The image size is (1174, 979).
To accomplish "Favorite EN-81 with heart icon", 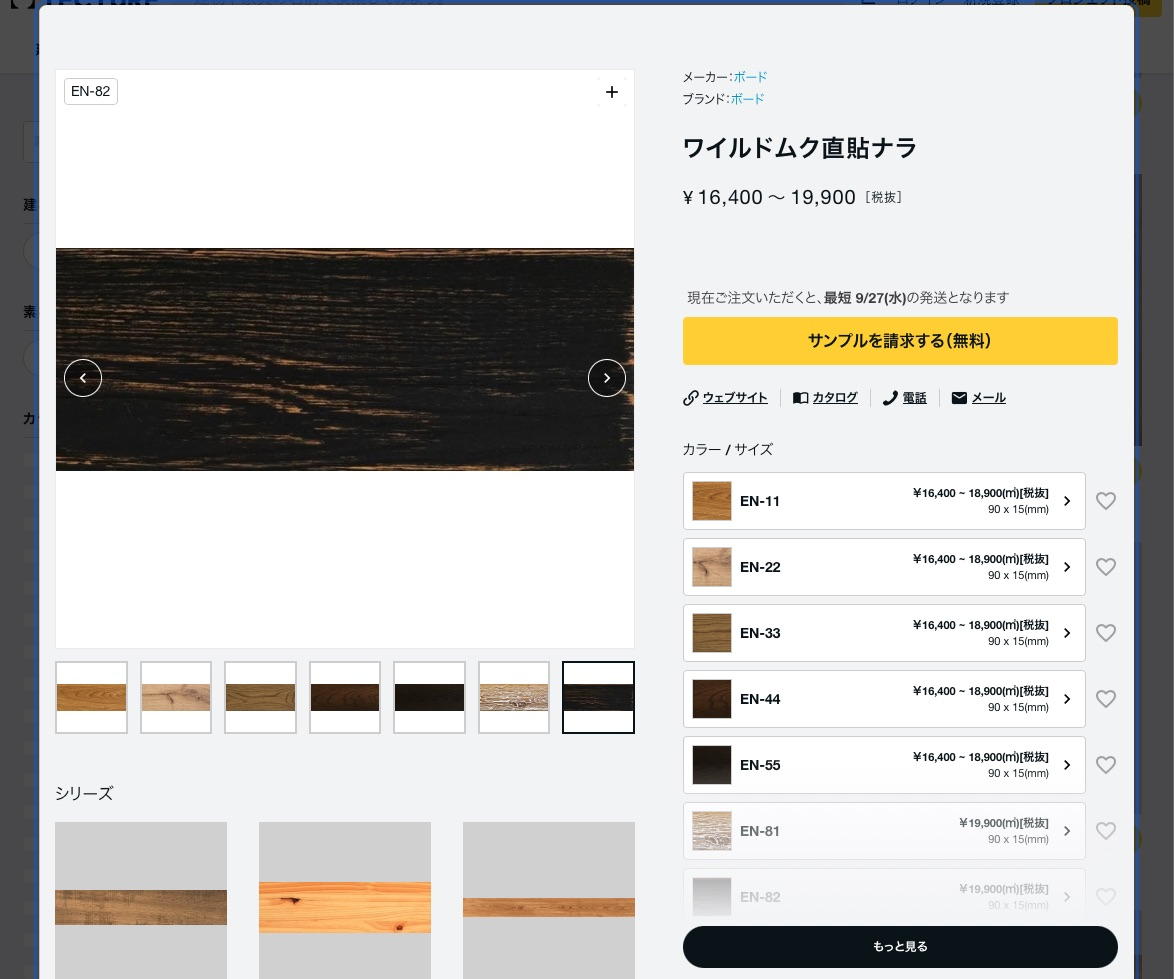I will (x=1106, y=830).
